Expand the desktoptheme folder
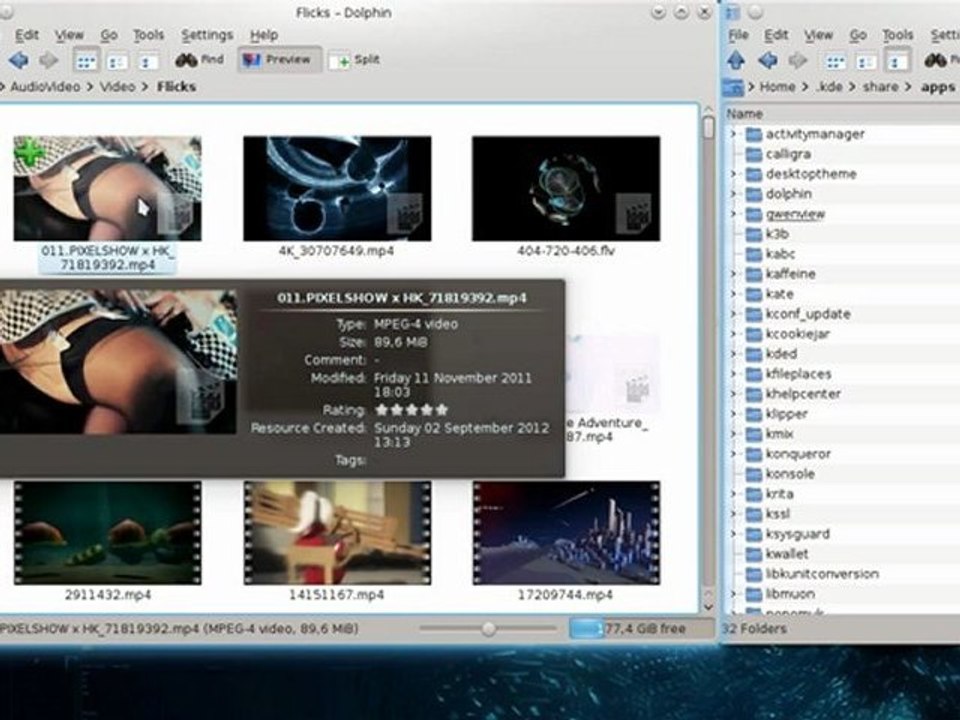The height and width of the screenshot is (720, 960). tap(733, 174)
